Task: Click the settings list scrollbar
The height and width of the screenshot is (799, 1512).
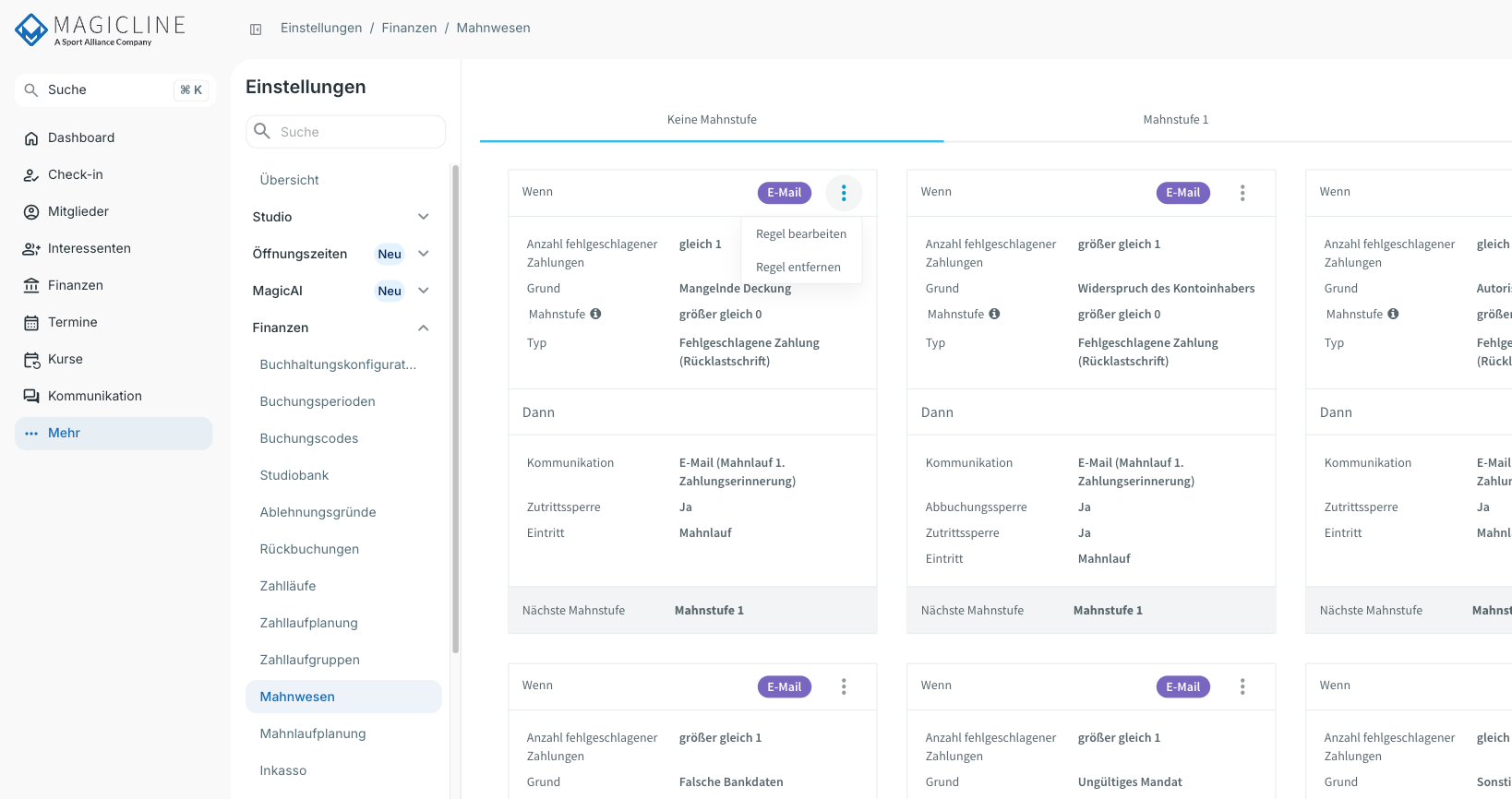Action: click(455, 409)
